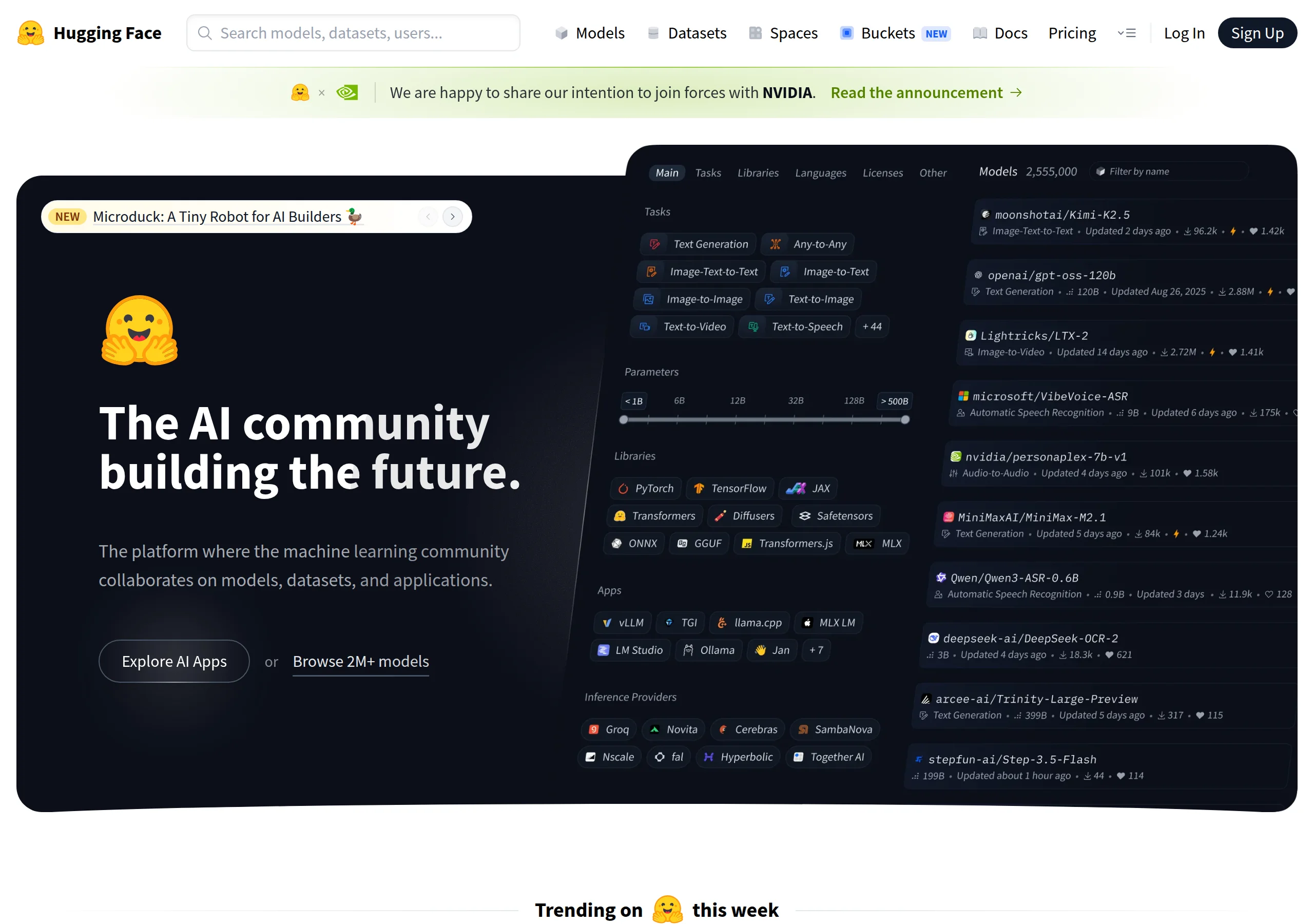This screenshot has height=924, width=1314.
Task: Toggle the MLX LM app filter
Action: point(828,622)
